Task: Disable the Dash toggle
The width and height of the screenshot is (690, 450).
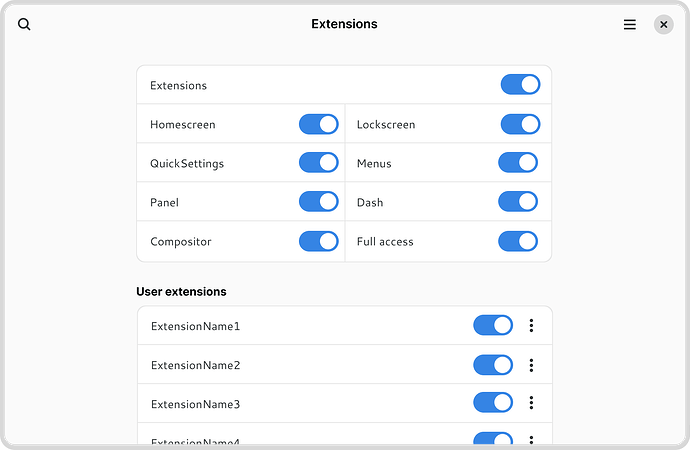Action: coord(518,202)
